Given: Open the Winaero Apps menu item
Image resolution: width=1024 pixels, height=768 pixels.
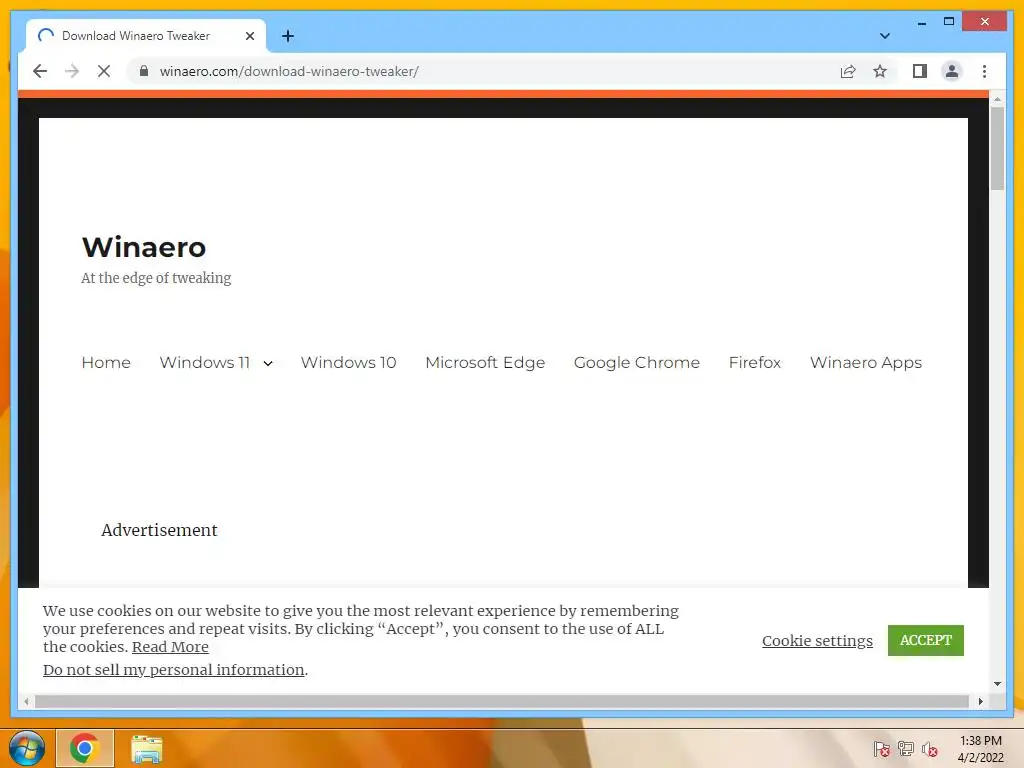Looking at the screenshot, I should (866, 362).
